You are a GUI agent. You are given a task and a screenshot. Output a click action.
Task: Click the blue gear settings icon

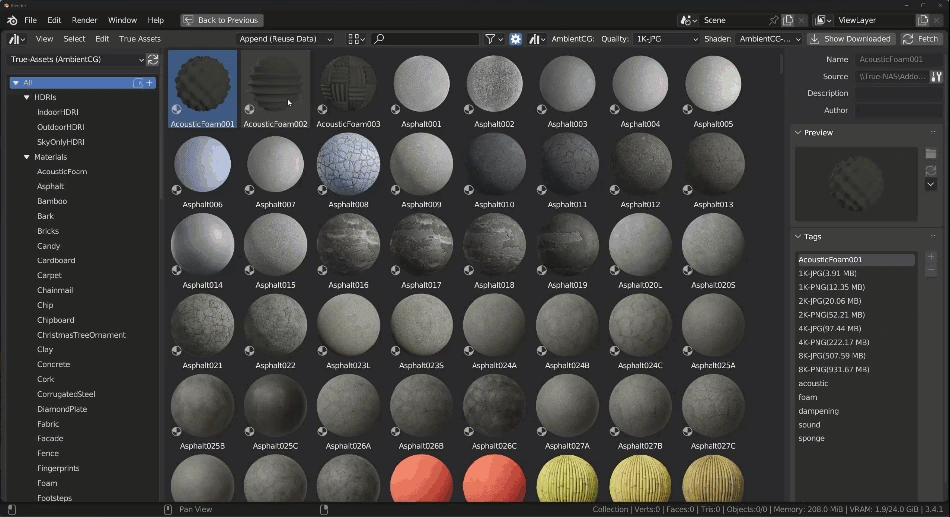coord(516,39)
